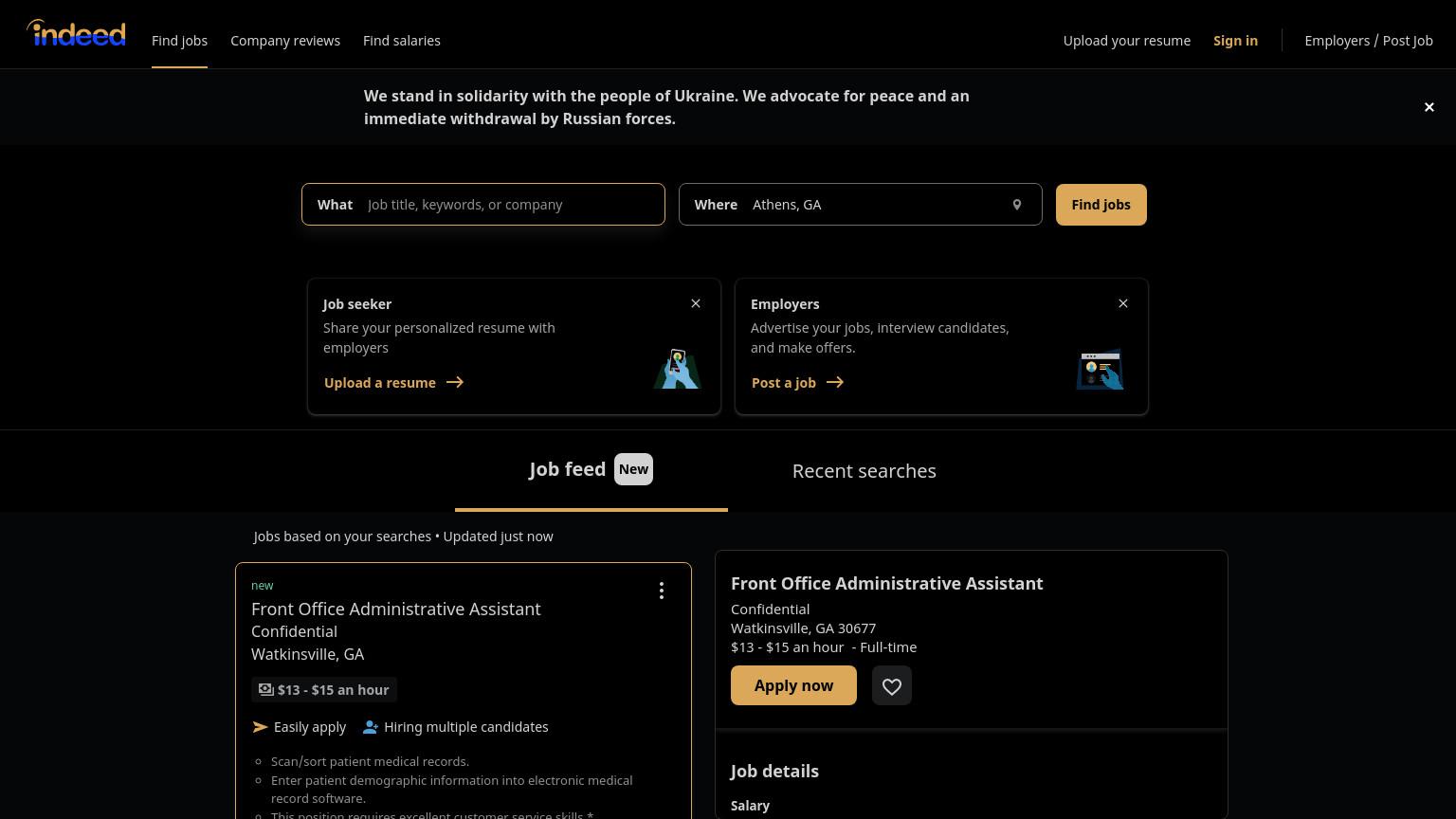Viewport: 1456px width, 819px height.
Task: Focus the What job title input
Action: [483, 205]
